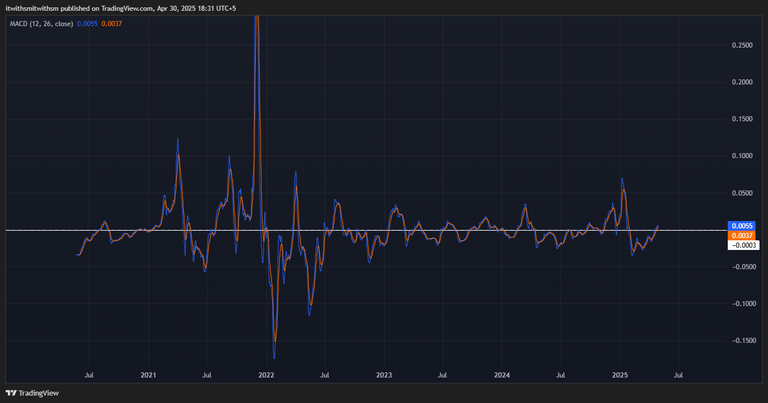The image size is (768, 403).
Task: Click the -0.1000 value on price axis
Action: 744,304
